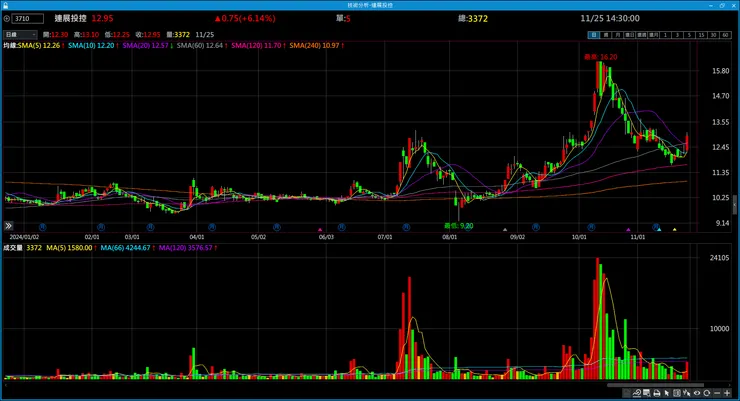Select the Y-axis pointer tool icon
The height and width of the screenshot is (401, 740).
[x=687, y=393]
